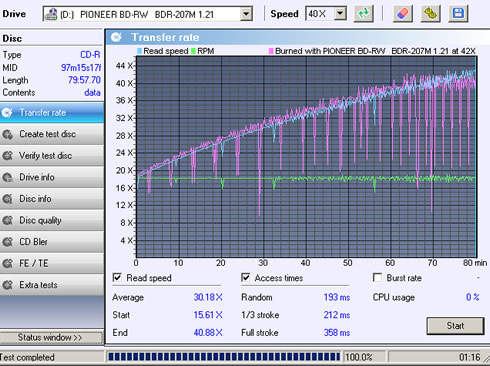
Task: Open the Drive selection dropdown arrow
Action: (246, 14)
